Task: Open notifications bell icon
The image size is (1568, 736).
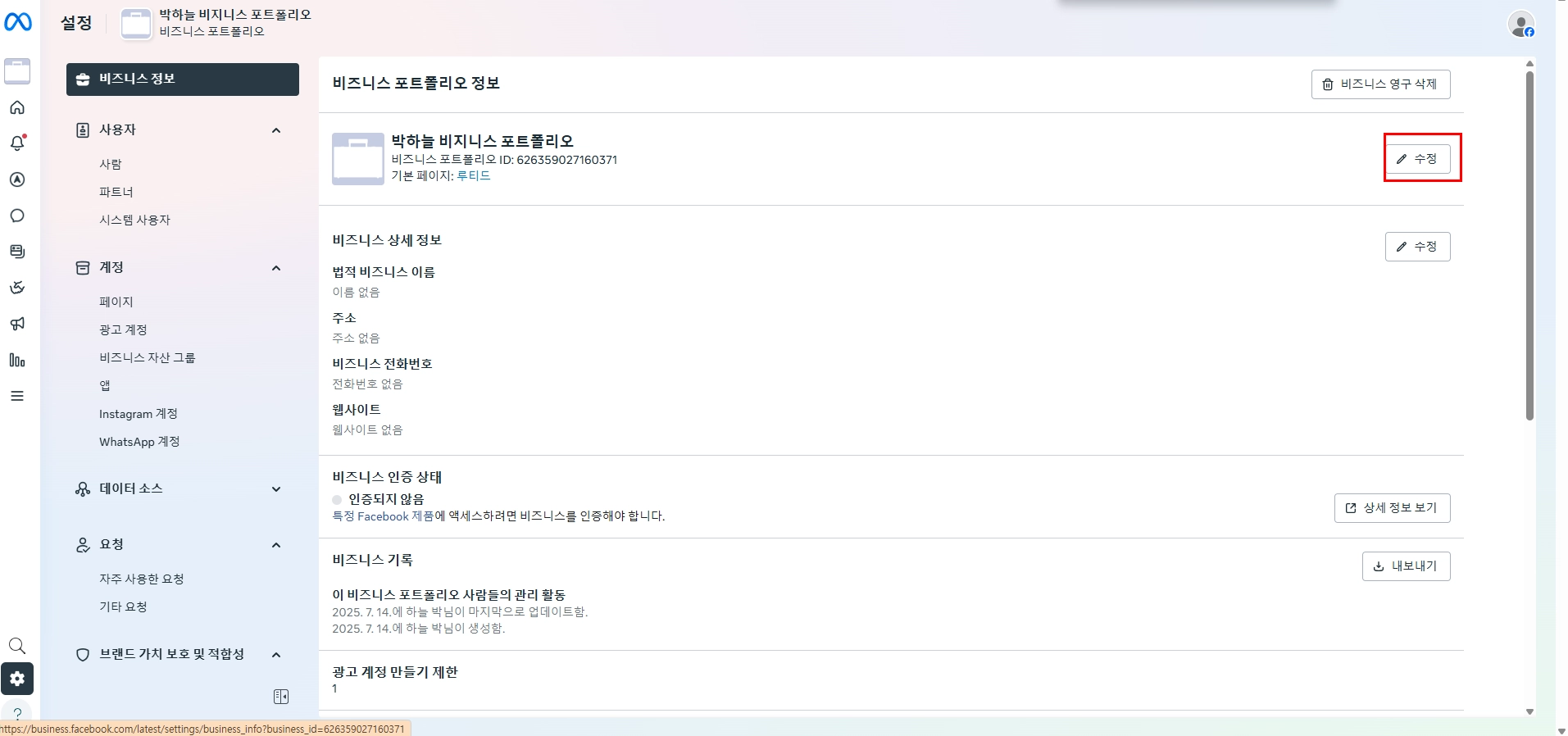Action: 17,143
